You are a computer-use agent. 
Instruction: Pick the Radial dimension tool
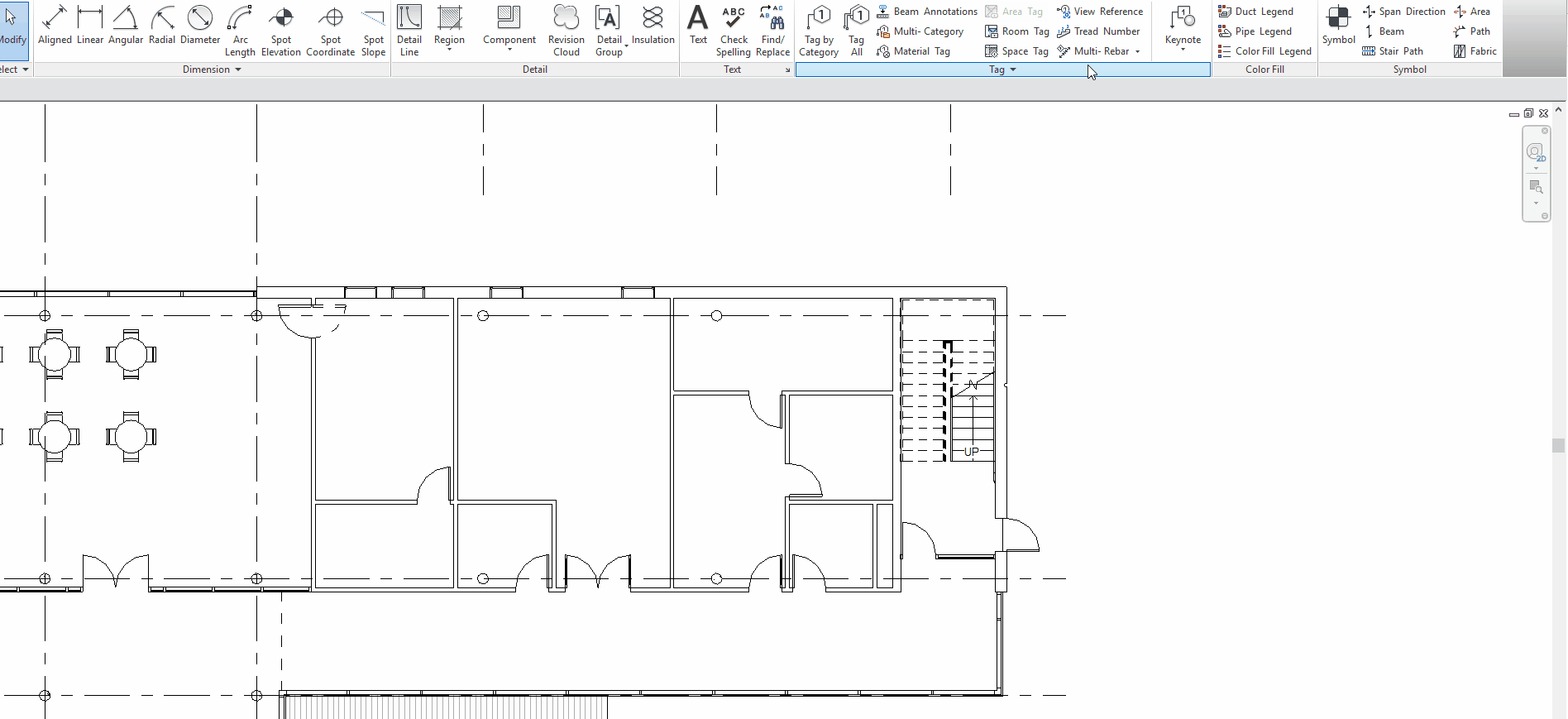pos(162,25)
